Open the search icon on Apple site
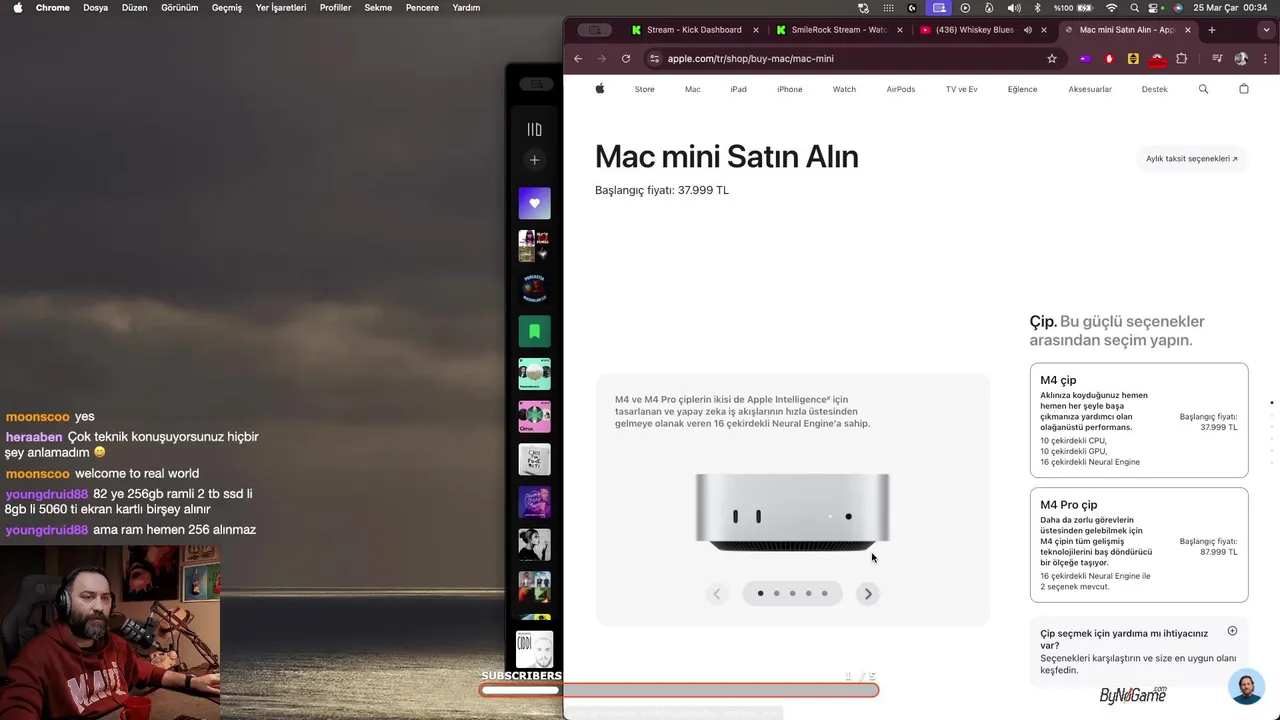The image size is (1280, 720). coord(1203,89)
